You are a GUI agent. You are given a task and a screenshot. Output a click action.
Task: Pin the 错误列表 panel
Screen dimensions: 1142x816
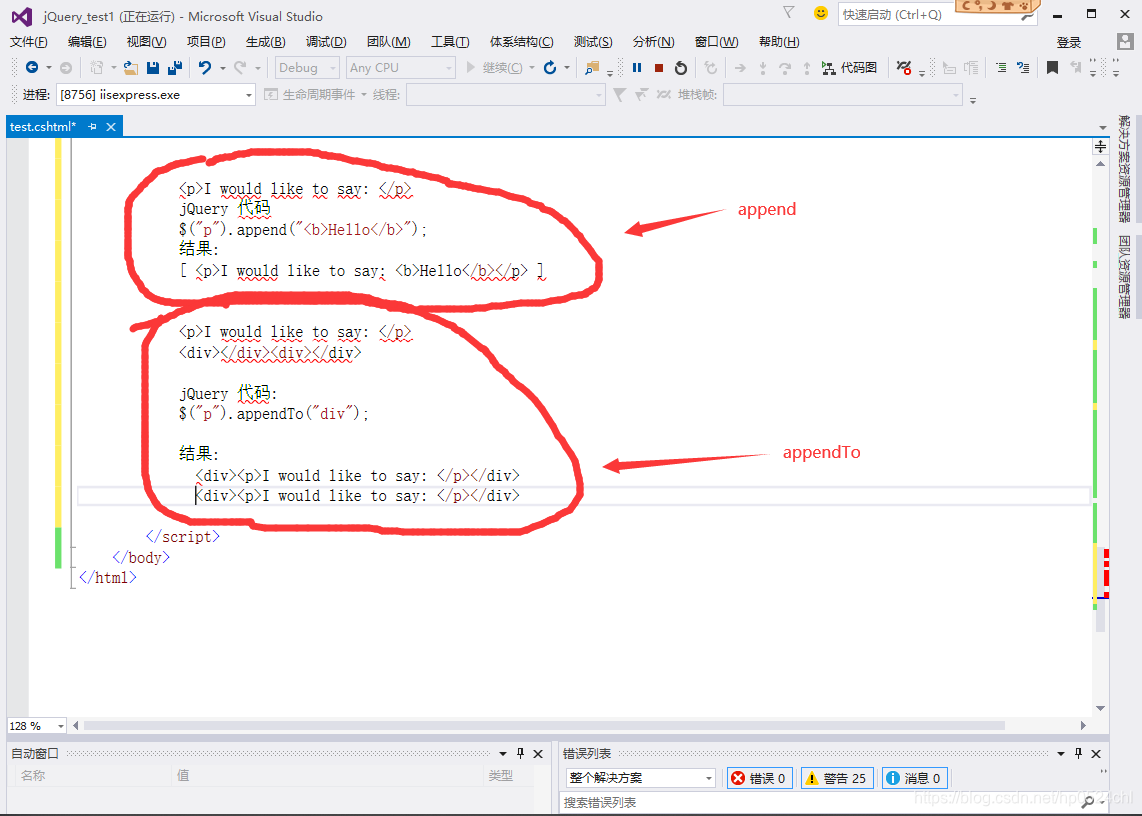(1078, 753)
